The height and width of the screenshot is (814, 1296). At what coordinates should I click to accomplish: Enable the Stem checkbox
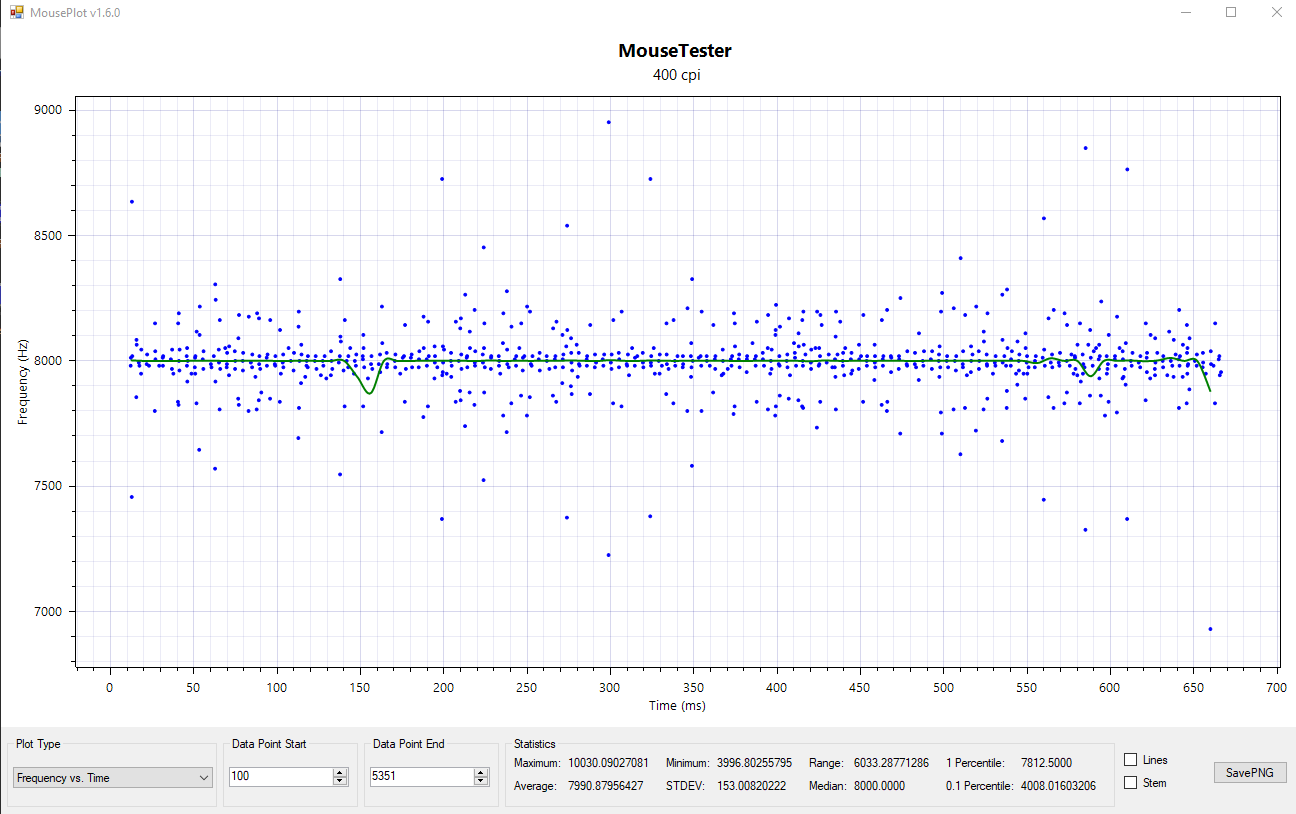[1131, 783]
